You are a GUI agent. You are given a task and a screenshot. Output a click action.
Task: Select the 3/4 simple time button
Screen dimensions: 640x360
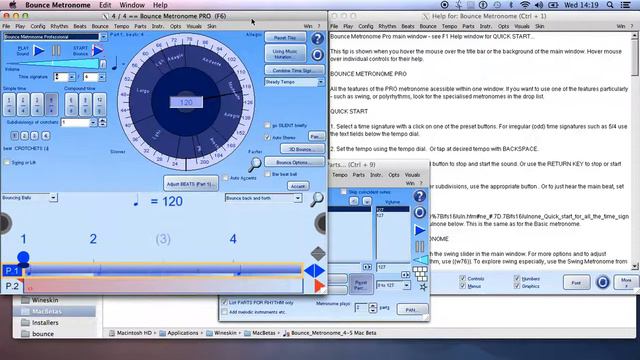(37, 104)
